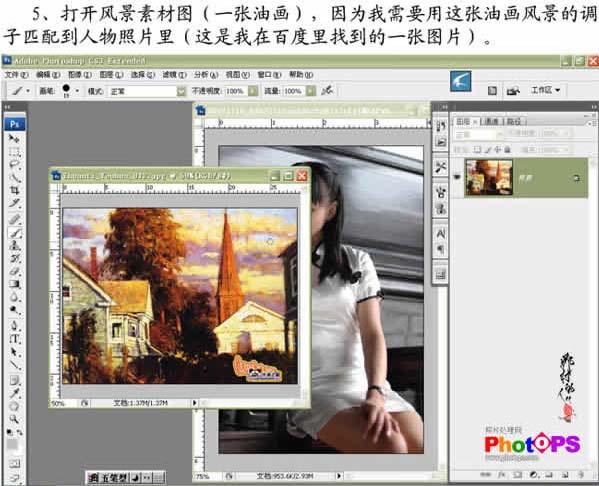This screenshot has width=599, height=486.
Task: Select the Zoom tool
Action: [14, 419]
